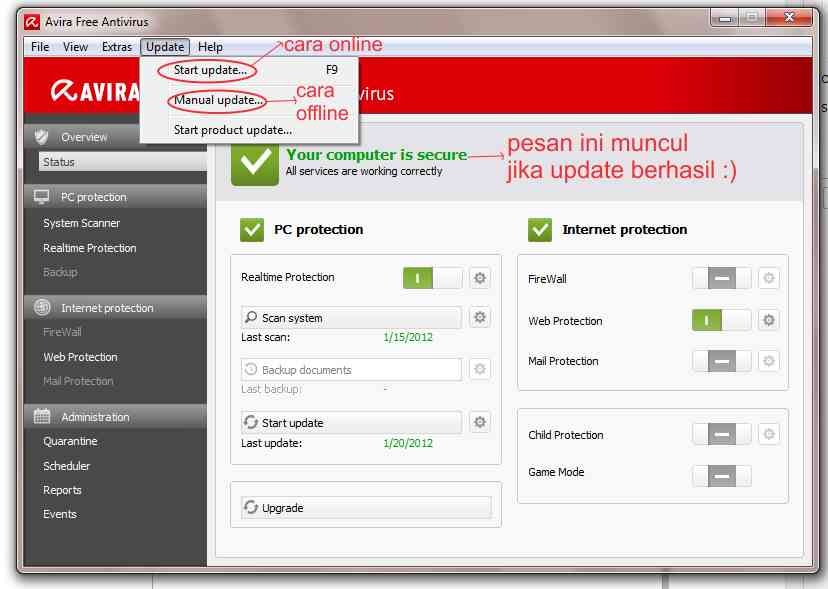Select Backup in the sidebar
This screenshot has height=589, width=828.
[60, 272]
